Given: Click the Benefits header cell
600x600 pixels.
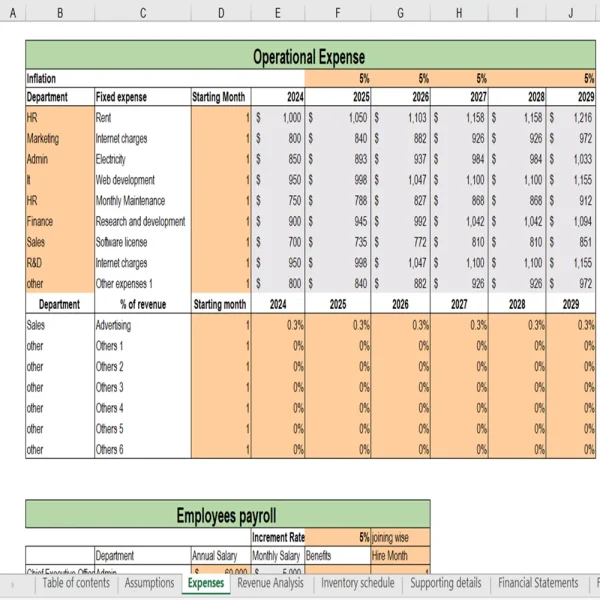Looking at the screenshot, I should 338,555.
